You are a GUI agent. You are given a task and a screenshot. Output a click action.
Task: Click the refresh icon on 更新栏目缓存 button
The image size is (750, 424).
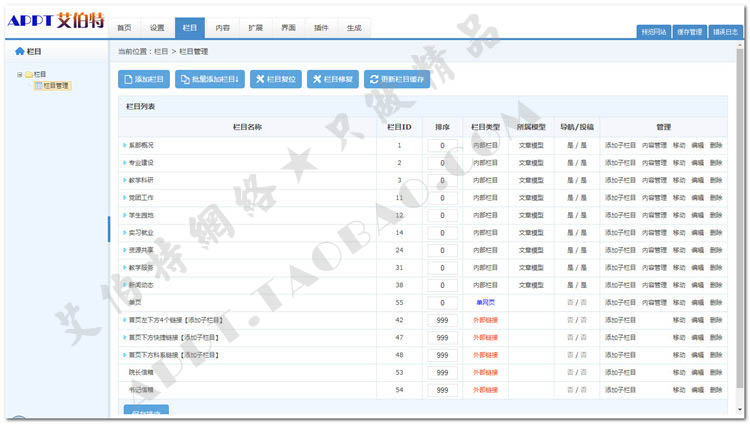coord(374,79)
